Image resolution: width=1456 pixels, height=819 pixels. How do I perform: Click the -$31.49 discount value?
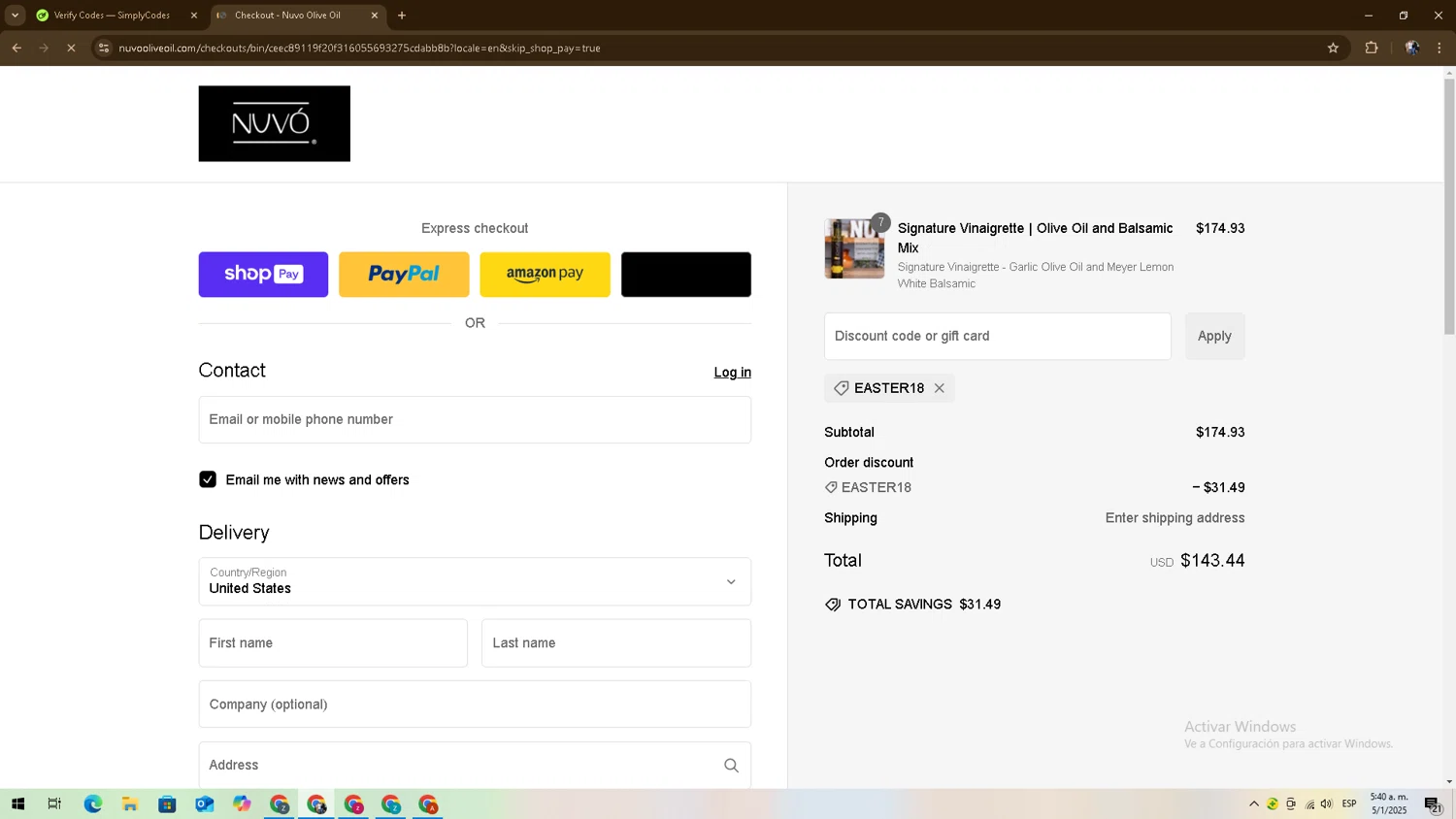(1219, 487)
